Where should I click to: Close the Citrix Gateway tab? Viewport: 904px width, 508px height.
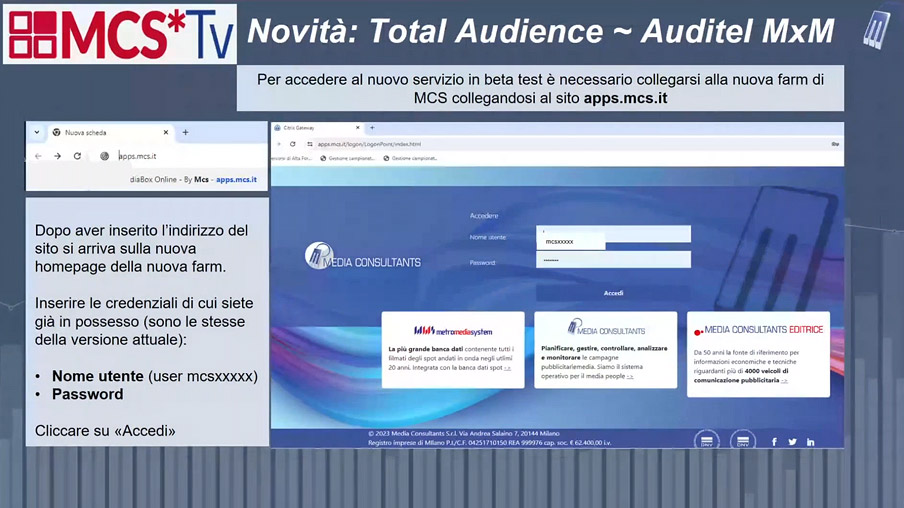(357, 127)
